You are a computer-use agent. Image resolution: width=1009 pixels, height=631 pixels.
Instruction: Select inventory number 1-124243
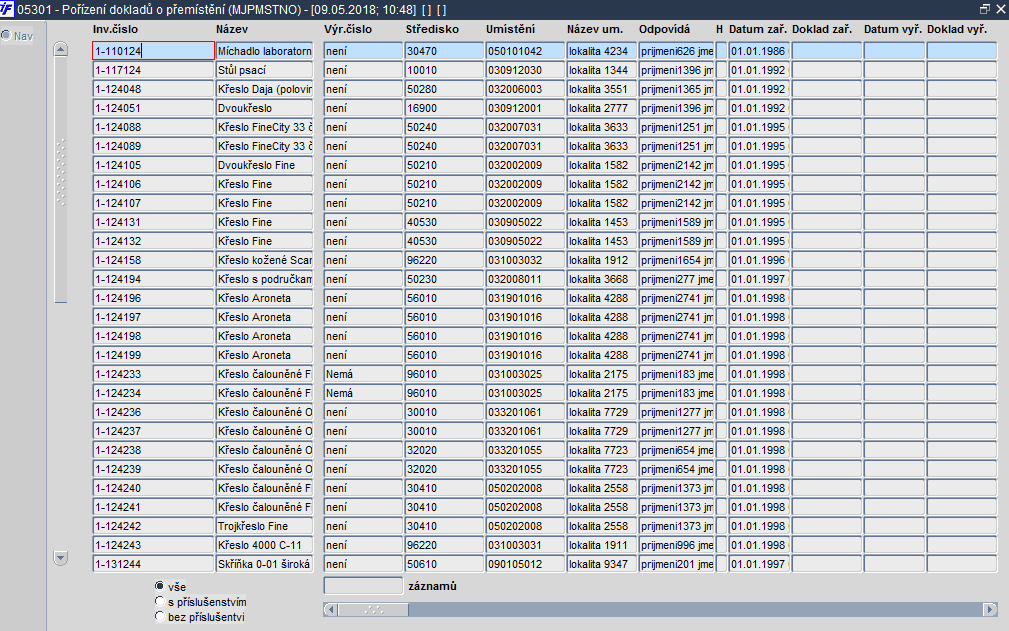point(153,545)
